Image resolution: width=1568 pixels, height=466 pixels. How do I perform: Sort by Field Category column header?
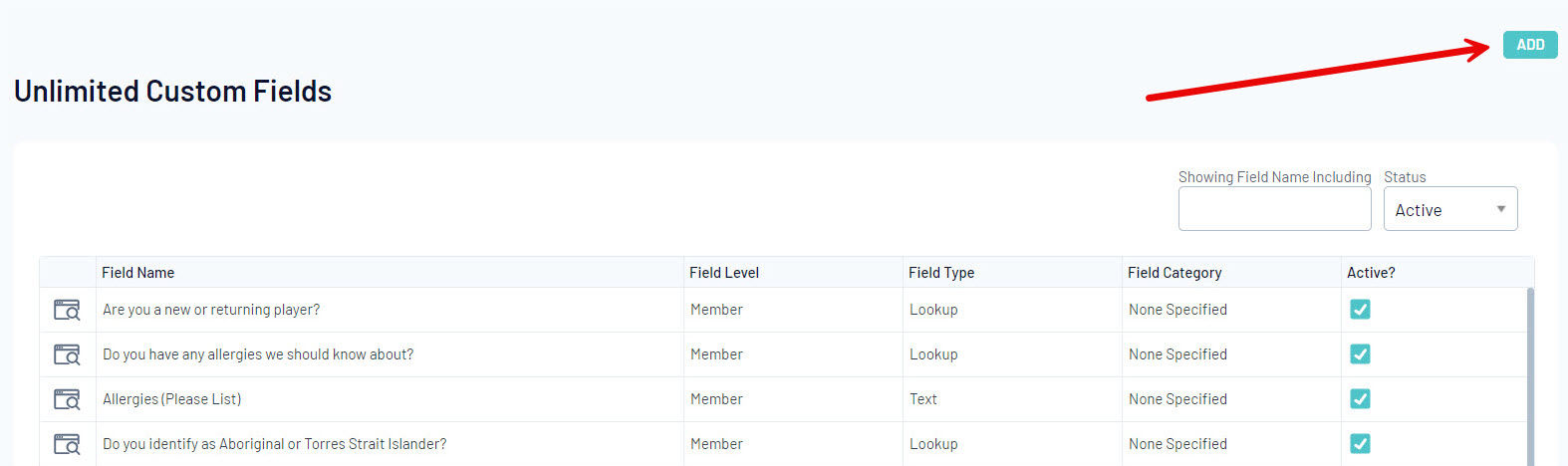(1175, 273)
